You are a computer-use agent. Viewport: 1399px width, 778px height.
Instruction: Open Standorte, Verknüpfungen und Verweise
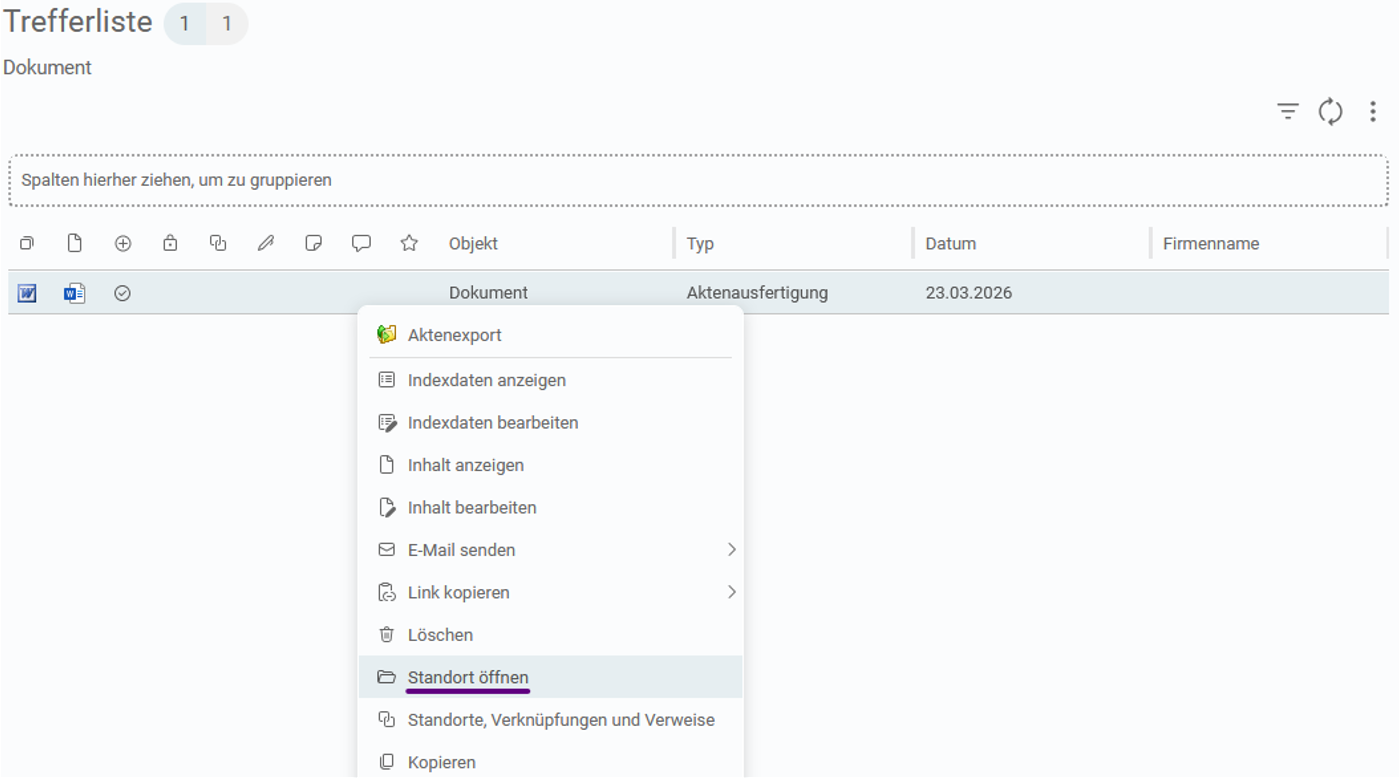coord(551,720)
